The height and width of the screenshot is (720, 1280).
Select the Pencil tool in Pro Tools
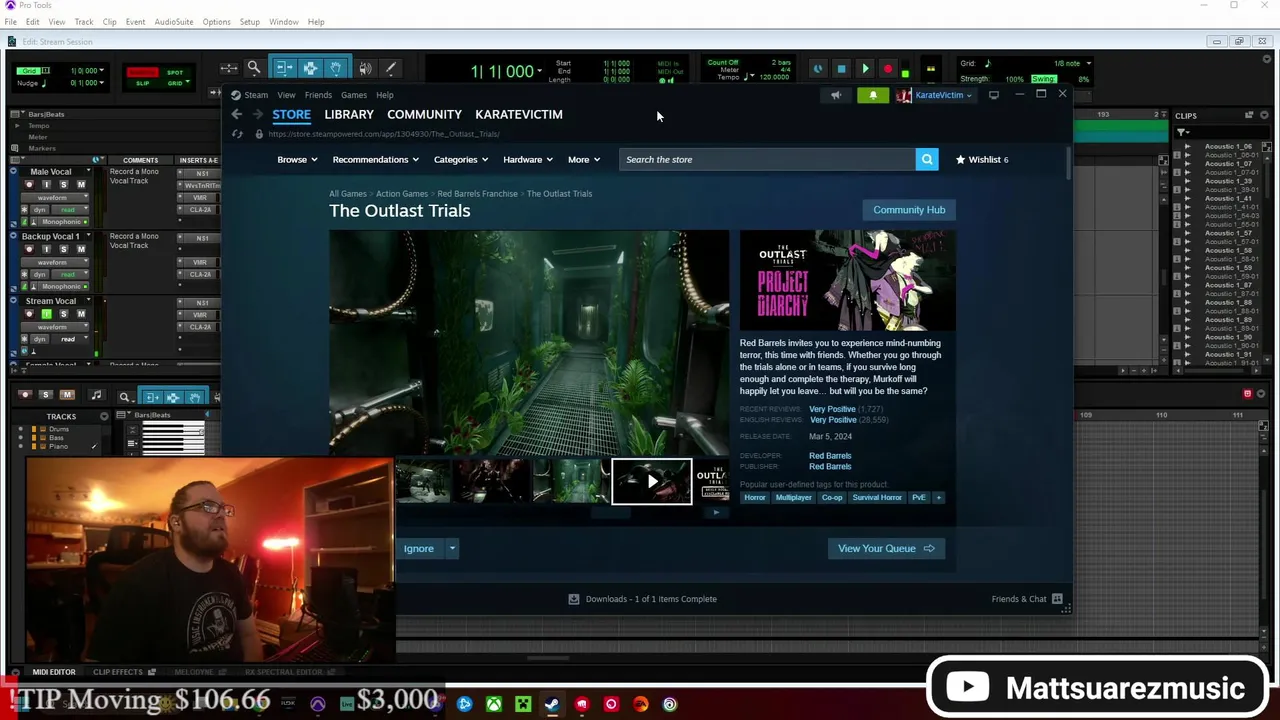pos(391,68)
